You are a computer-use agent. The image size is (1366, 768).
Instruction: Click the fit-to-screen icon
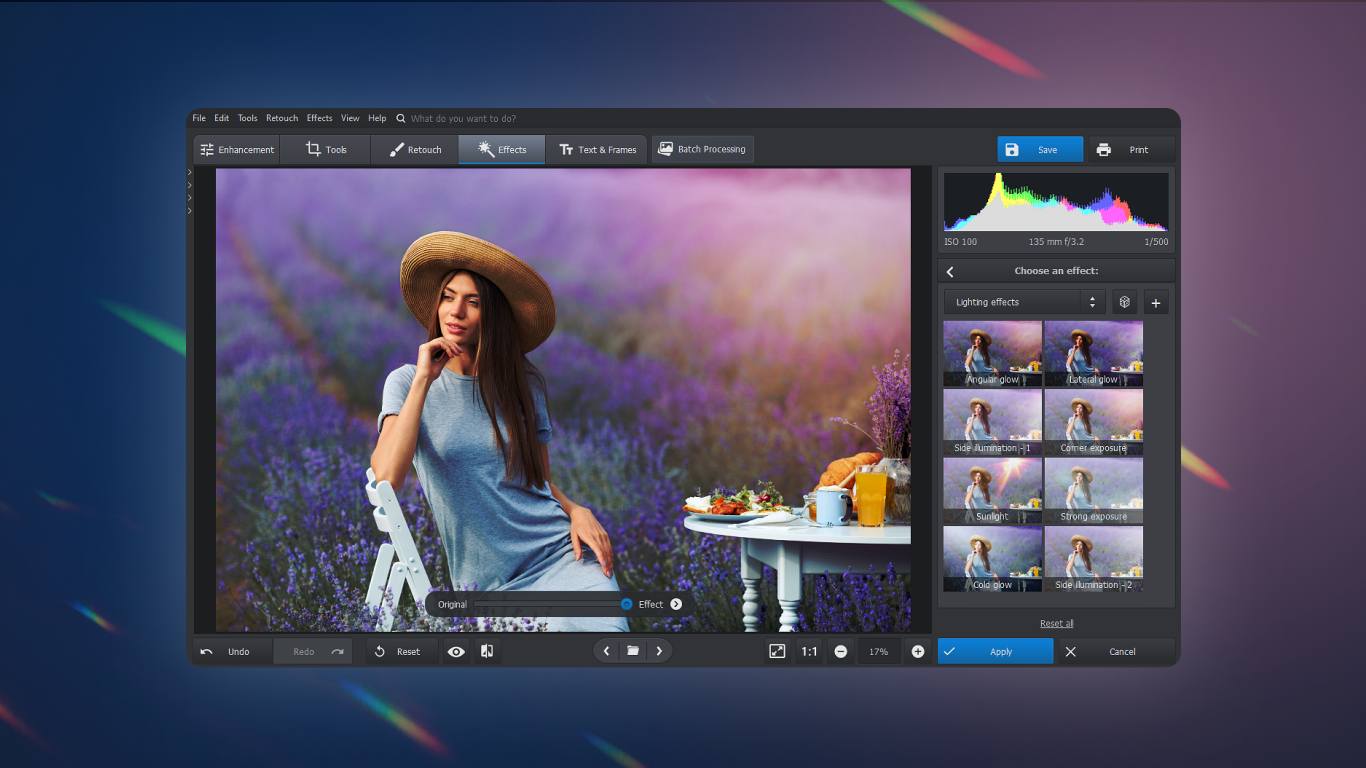coord(777,651)
